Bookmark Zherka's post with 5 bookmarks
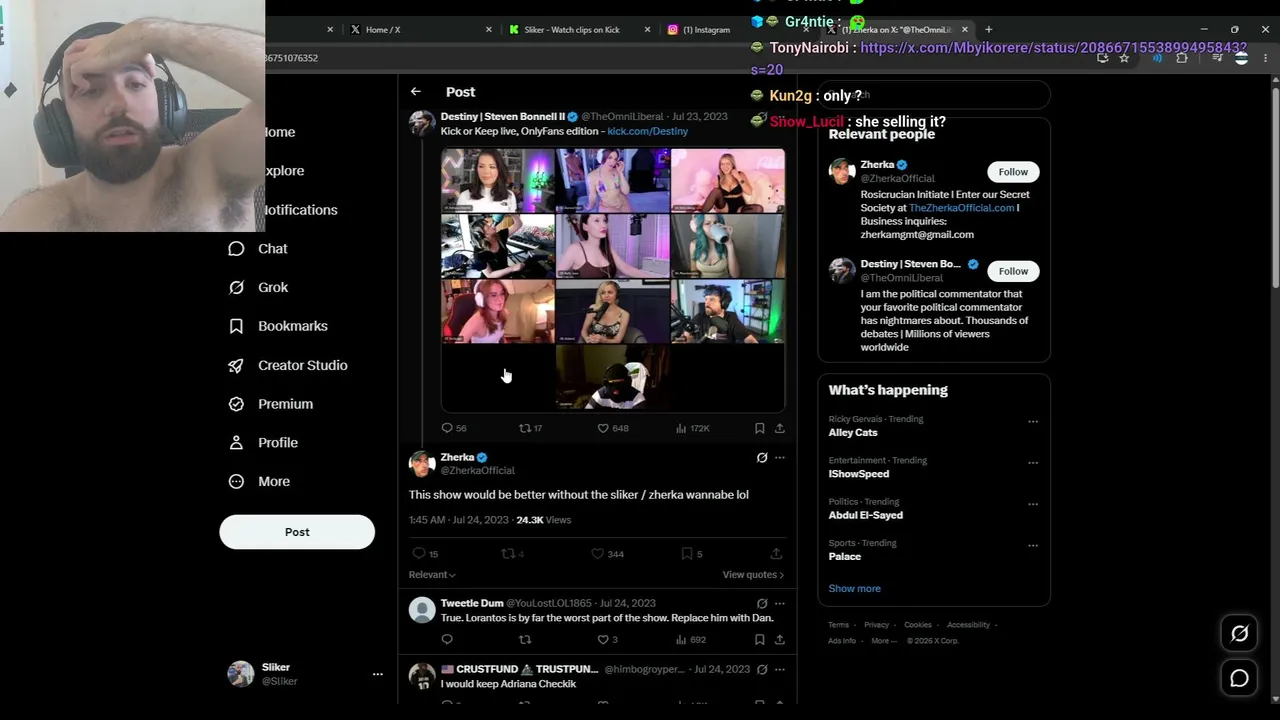 (687, 554)
